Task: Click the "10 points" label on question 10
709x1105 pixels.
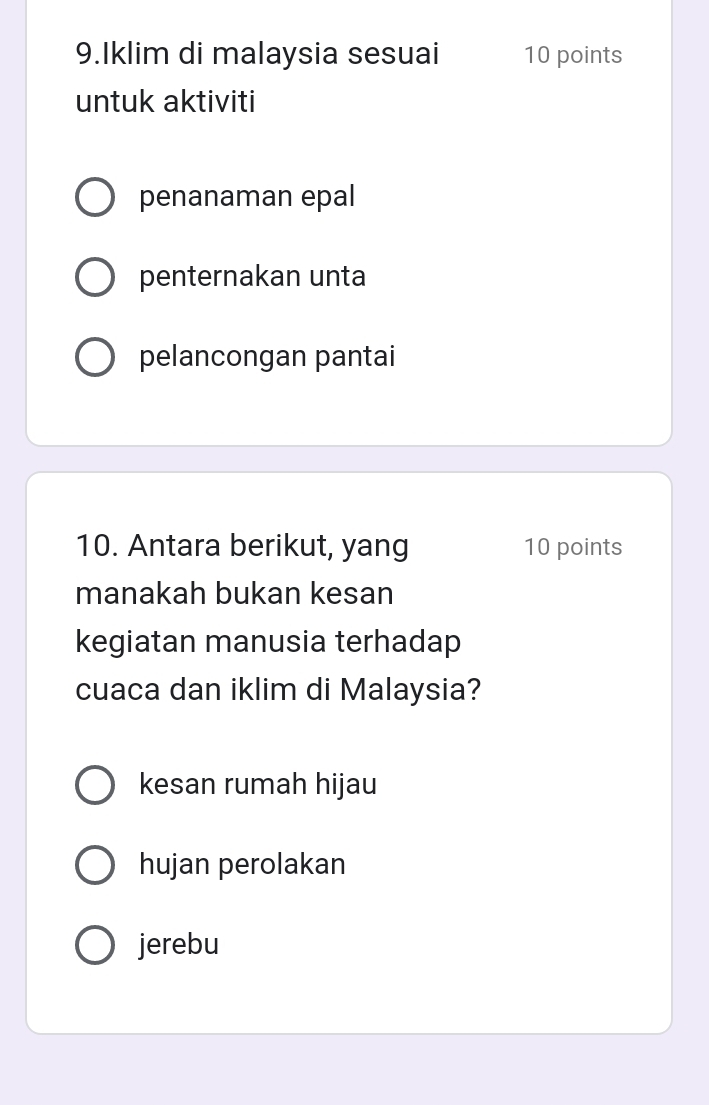Action: click(572, 548)
